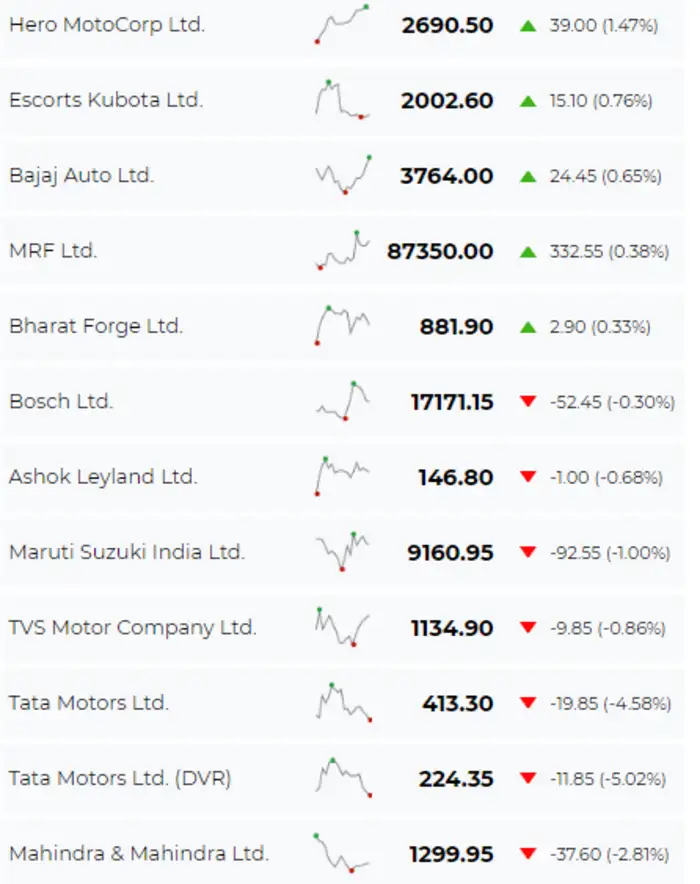Image resolution: width=700 pixels, height=884 pixels.
Task: Open Hero MotoCorp Ltd. stock page
Action: (x=107, y=25)
